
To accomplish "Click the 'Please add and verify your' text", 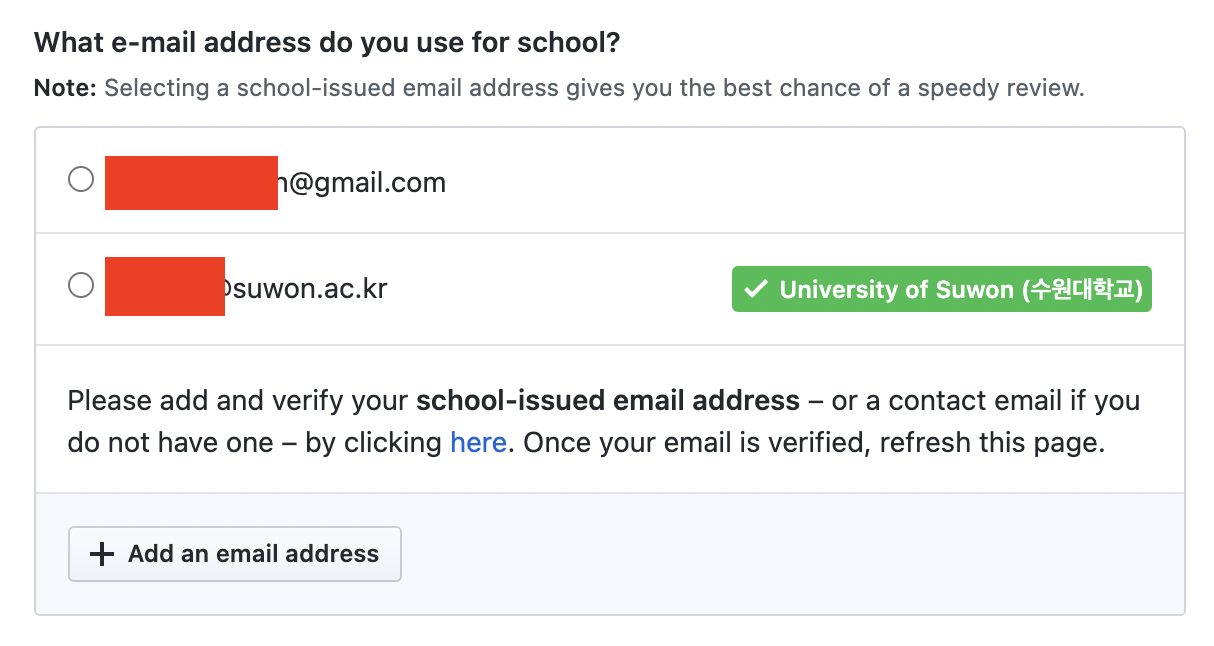I will pos(238,402).
